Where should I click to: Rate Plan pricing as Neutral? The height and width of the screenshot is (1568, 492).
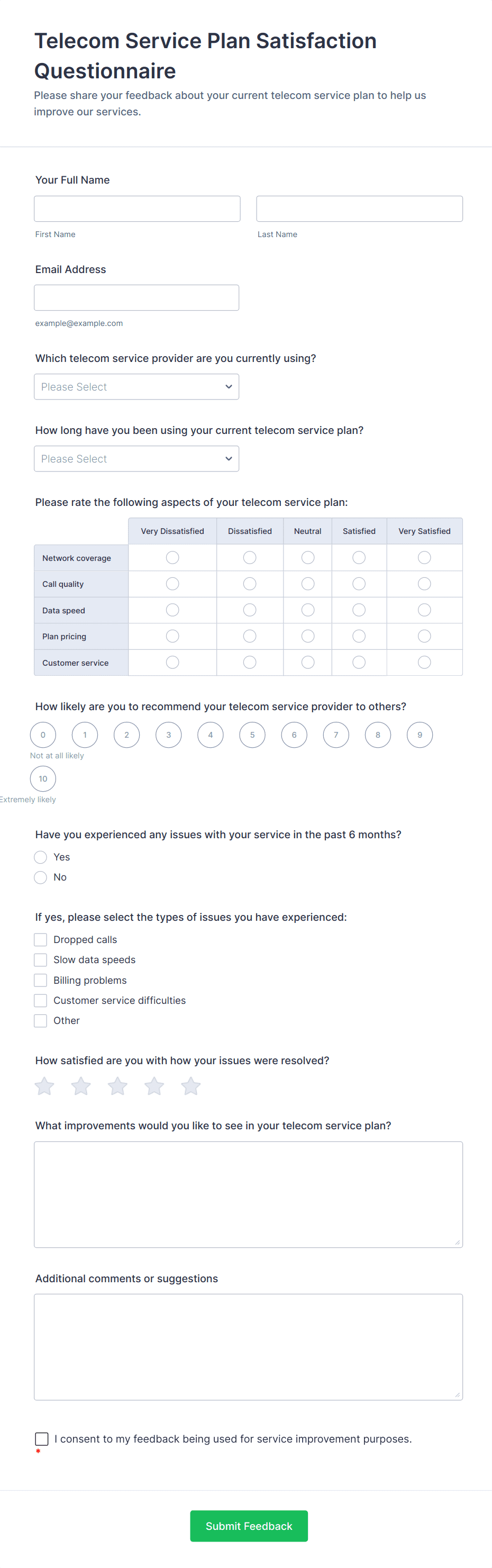[308, 636]
